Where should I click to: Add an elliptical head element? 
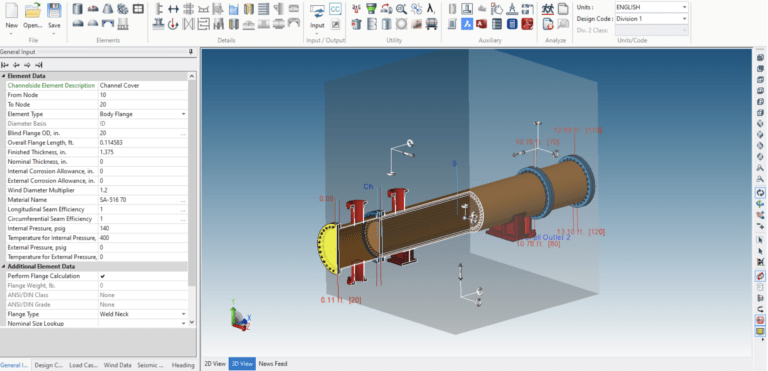point(77,24)
